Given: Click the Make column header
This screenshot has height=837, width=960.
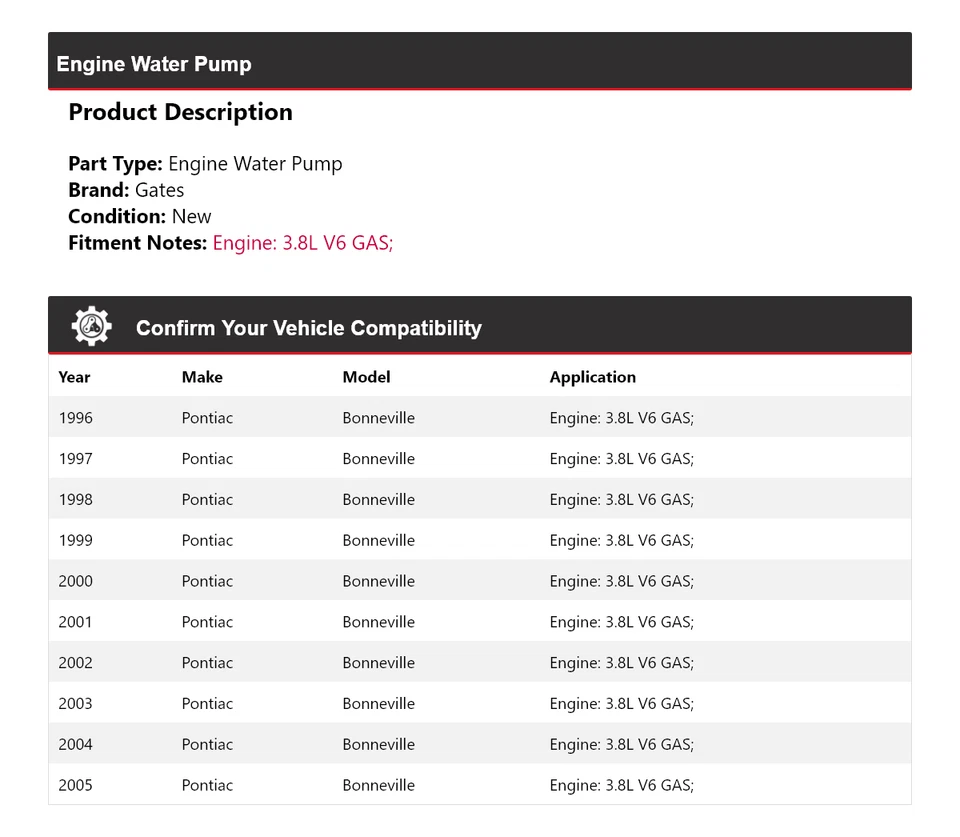Looking at the screenshot, I should point(202,377).
